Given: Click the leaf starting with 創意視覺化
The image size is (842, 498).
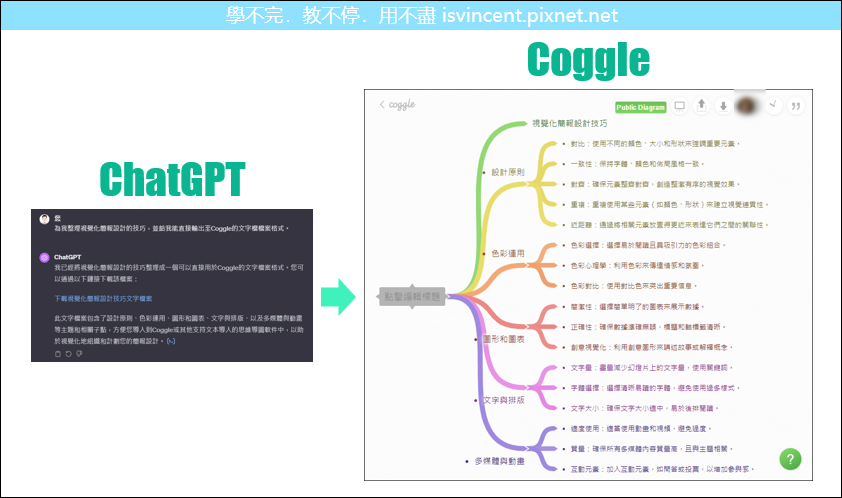Looking at the screenshot, I should coord(651,348).
